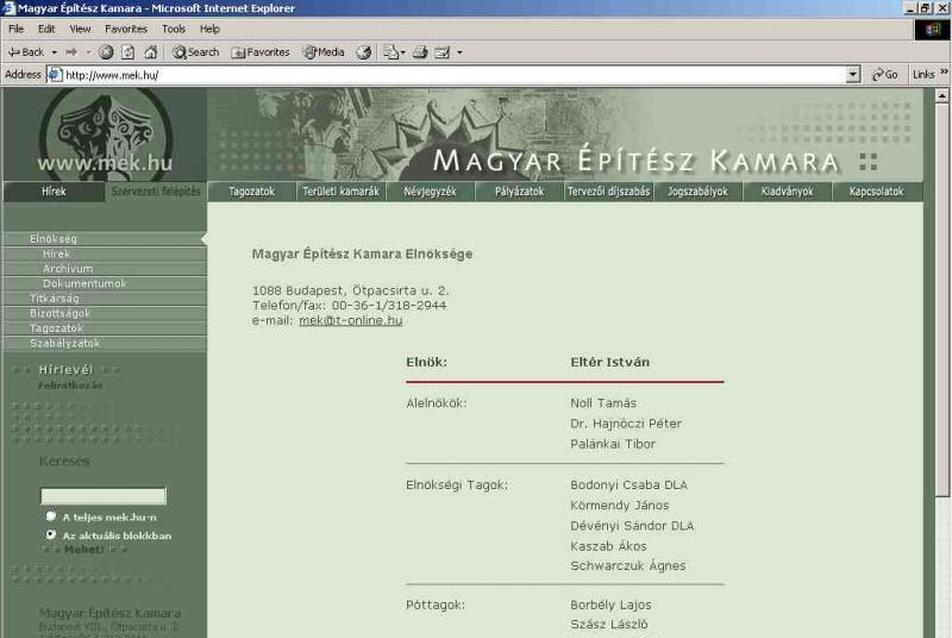Go to Home page icon
This screenshot has height=638, width=952.
click(x=151, y=52)
